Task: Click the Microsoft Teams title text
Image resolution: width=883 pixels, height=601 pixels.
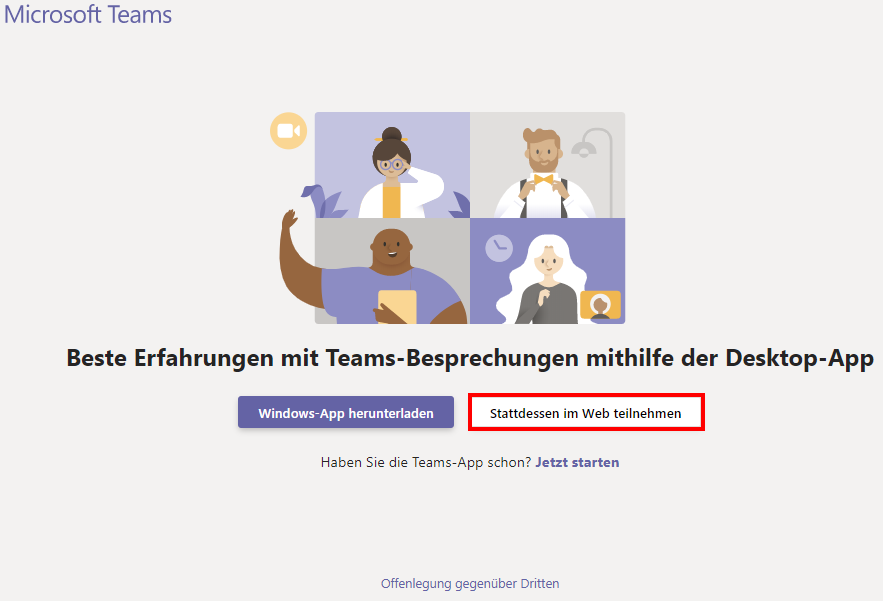Action: pos(88,15)
